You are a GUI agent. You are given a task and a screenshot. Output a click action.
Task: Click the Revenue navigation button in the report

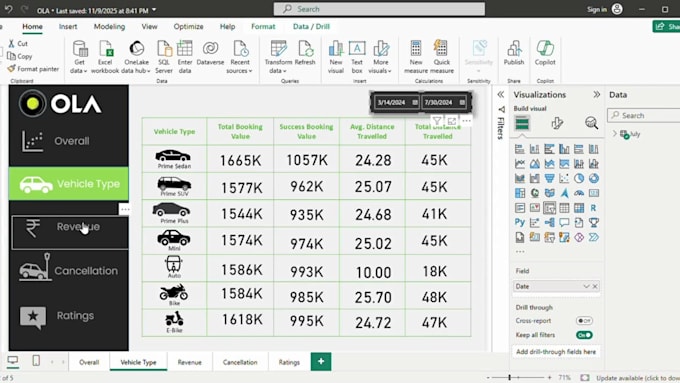coord(70,232)
